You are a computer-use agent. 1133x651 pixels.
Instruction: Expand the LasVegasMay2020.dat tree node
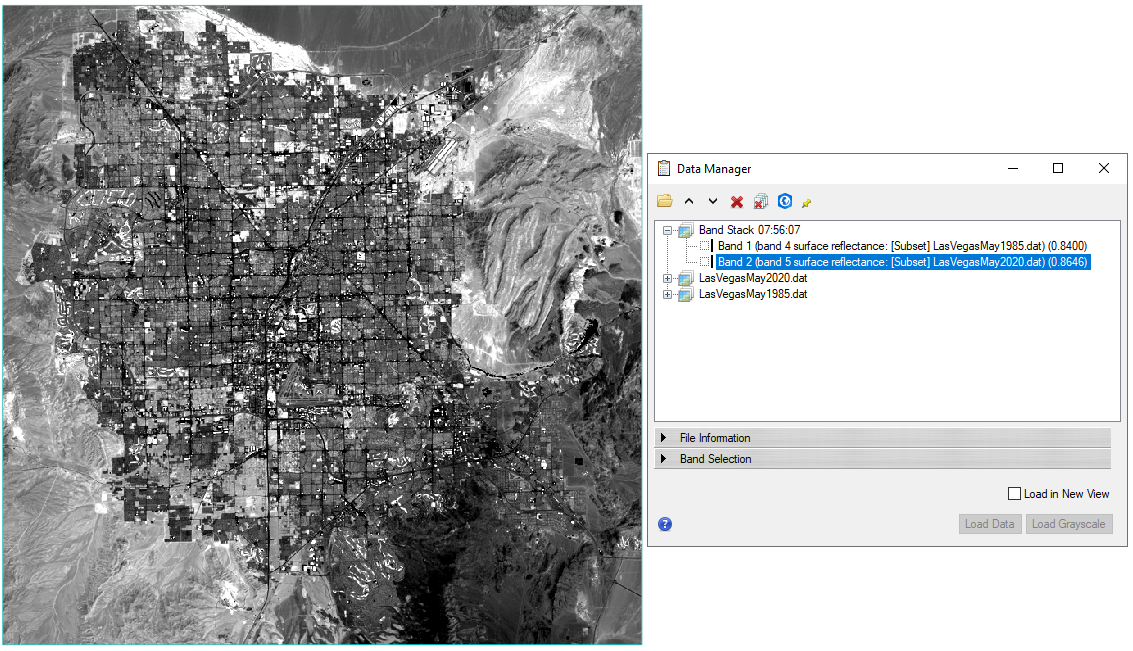click(668, 278)
